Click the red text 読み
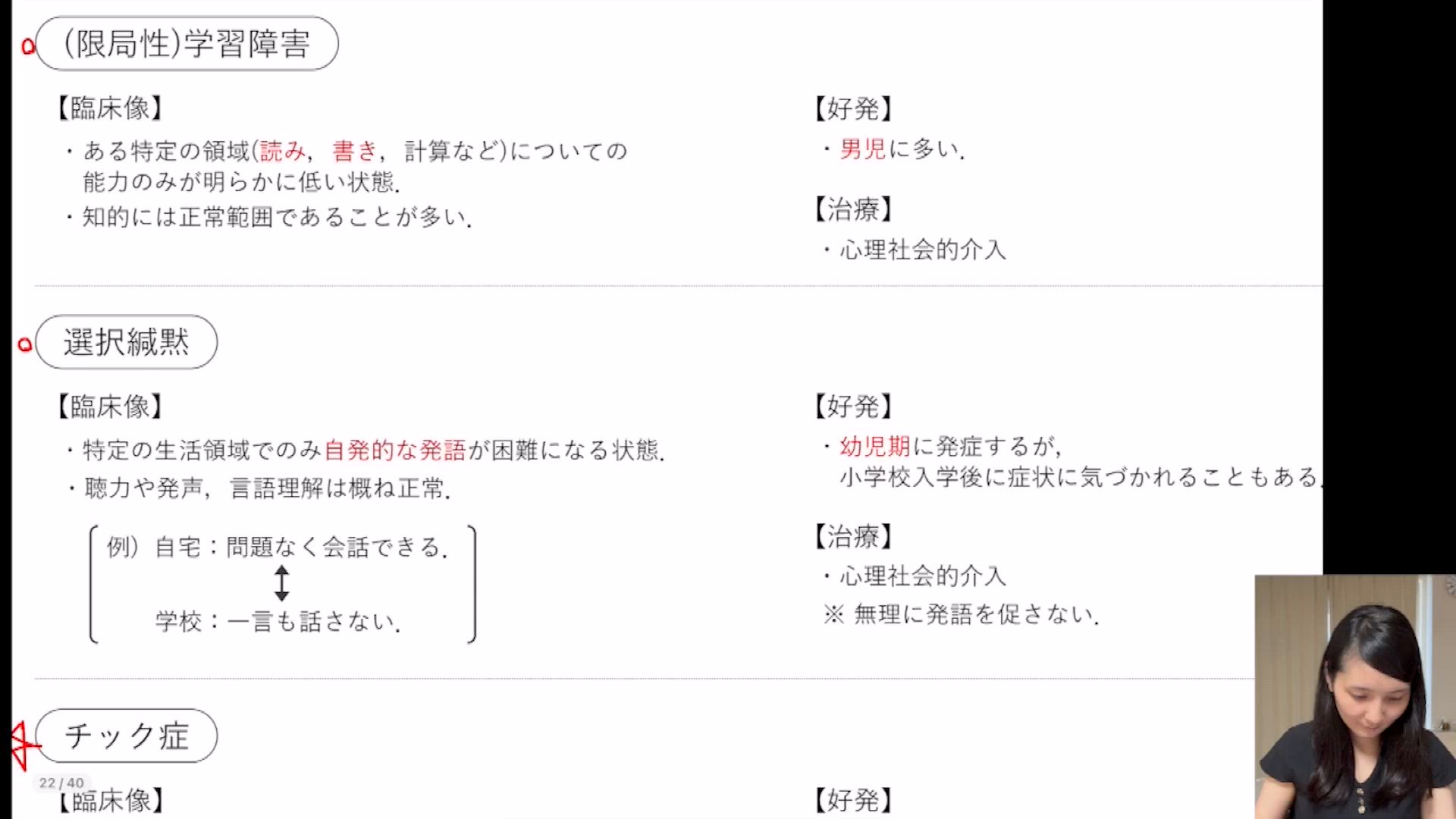This screenshot has height=819, width=1456. click(x=282, y=151)
